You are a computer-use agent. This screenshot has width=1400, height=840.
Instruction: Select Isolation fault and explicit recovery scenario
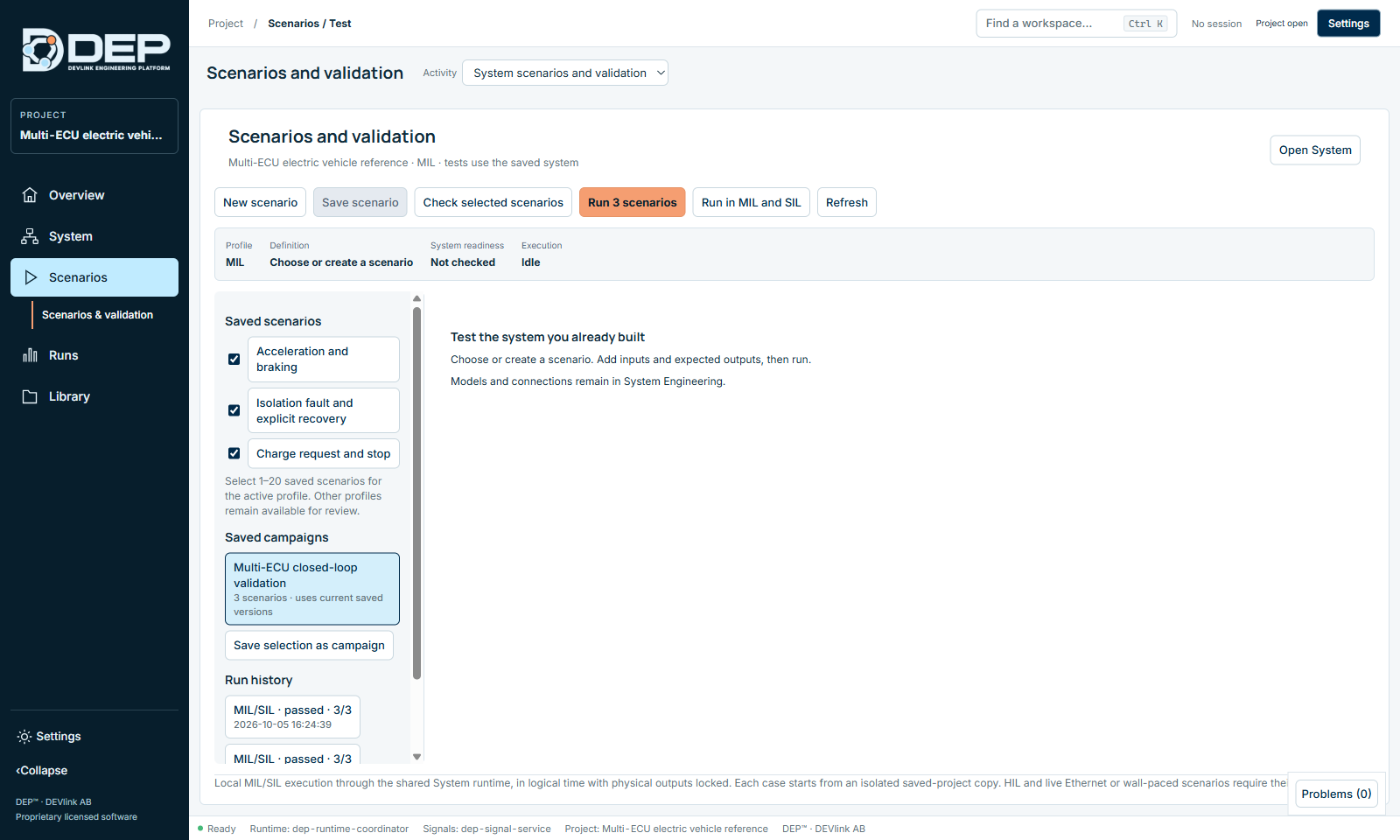point(323,410)
